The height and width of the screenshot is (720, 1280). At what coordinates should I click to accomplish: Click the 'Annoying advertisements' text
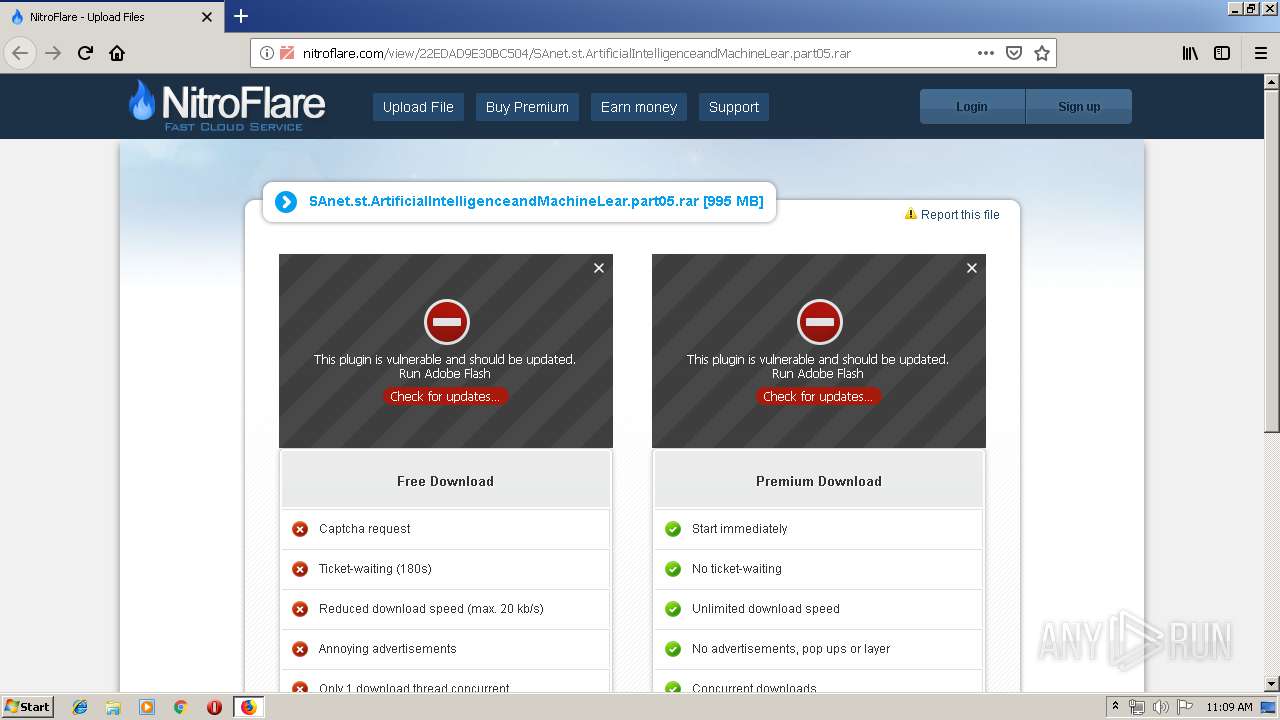point(388,649)
